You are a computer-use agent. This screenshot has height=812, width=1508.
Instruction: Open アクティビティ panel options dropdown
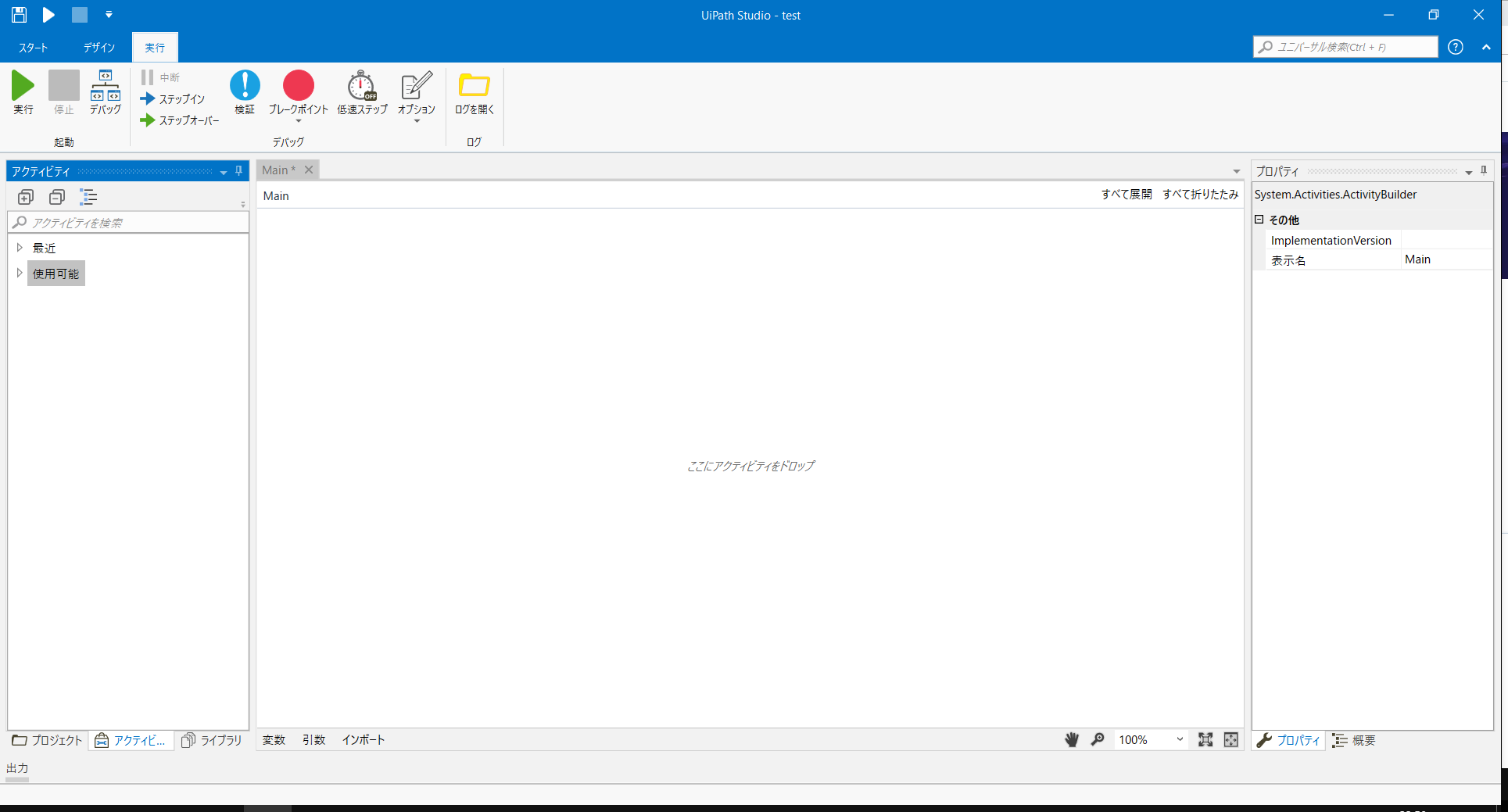(x=224, y=172)
